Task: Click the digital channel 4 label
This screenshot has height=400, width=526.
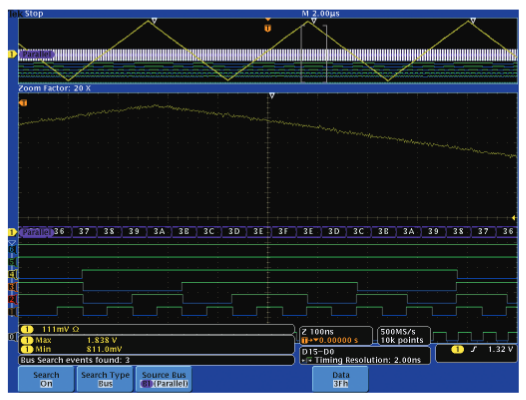Action: [x=12, y=274]
